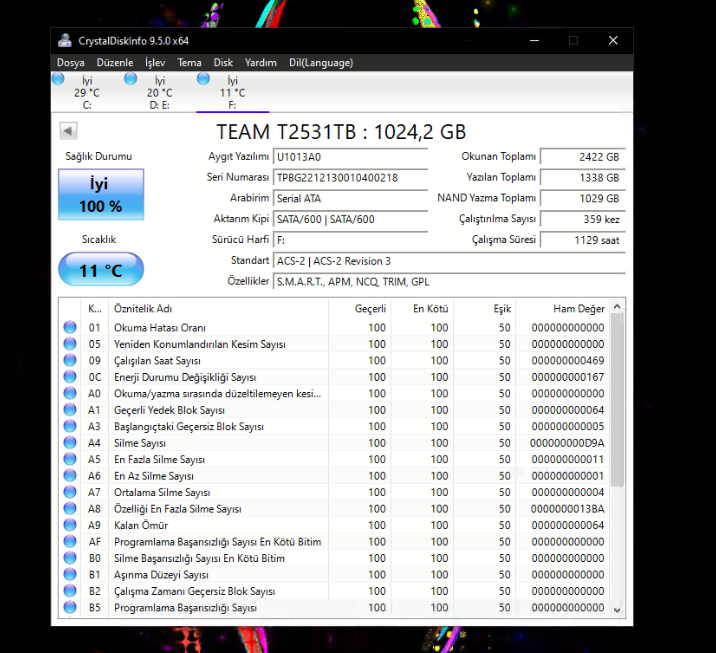Image resolution: width=716 pixels, height=653 pixels.
Task: Open the Düzenle menu
Action: click(x=115, y=63)
